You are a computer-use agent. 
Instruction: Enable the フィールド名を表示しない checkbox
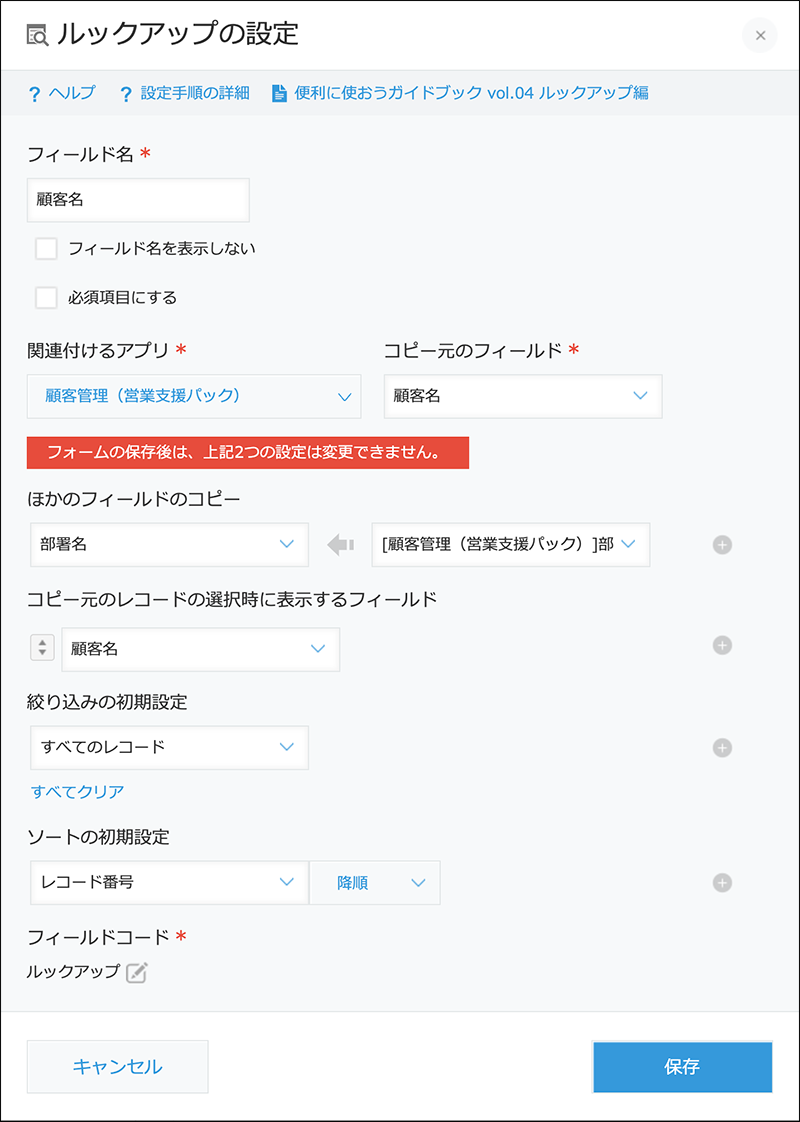click(45, 247)
